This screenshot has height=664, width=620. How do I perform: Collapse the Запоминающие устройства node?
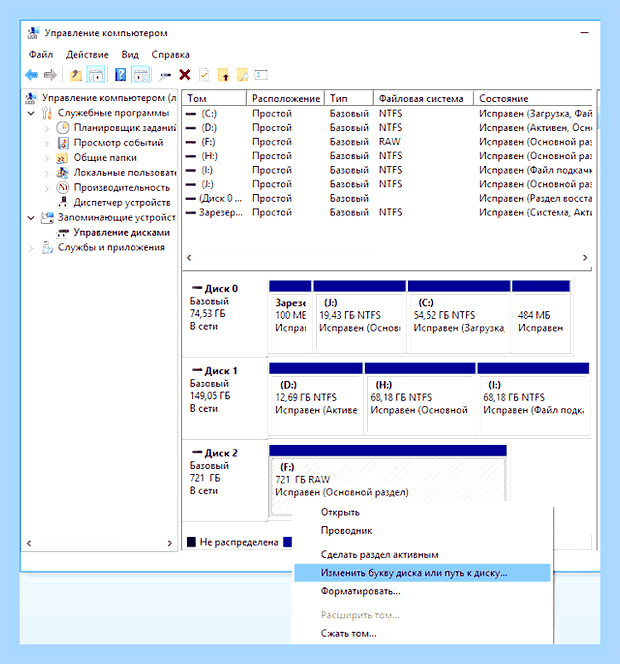[31, 218]
